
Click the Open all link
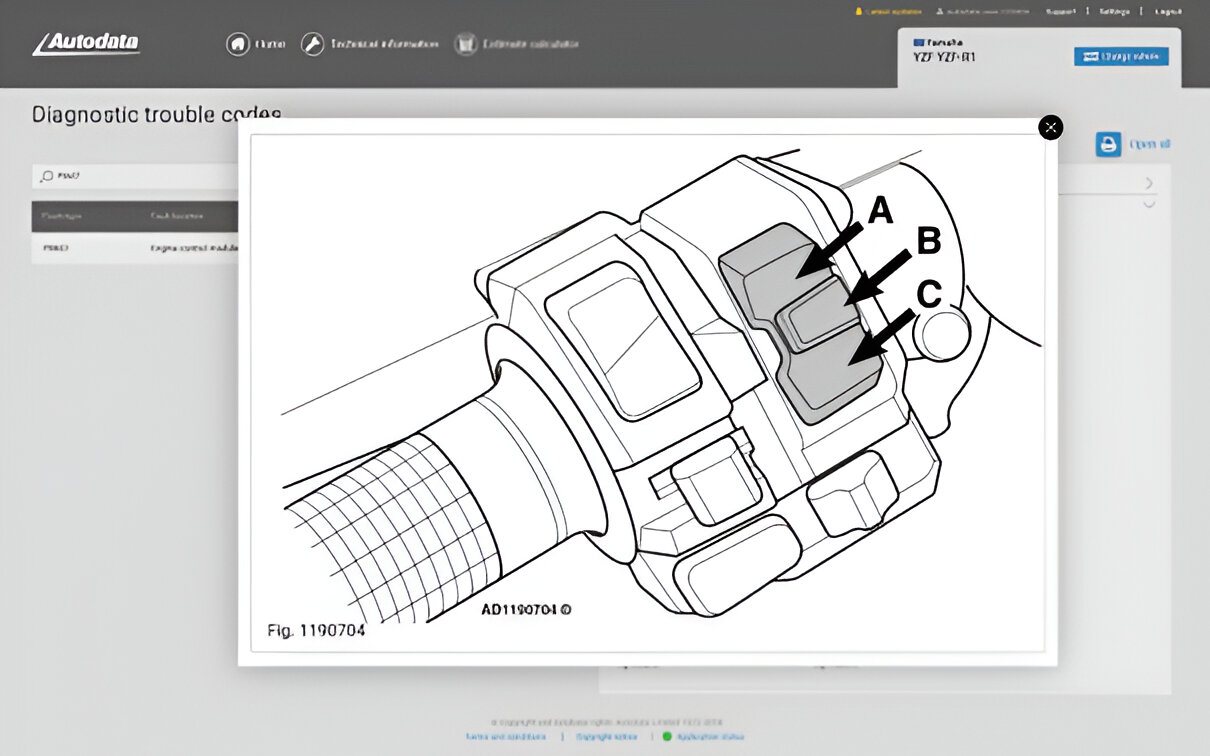(x=1149, y=144)
